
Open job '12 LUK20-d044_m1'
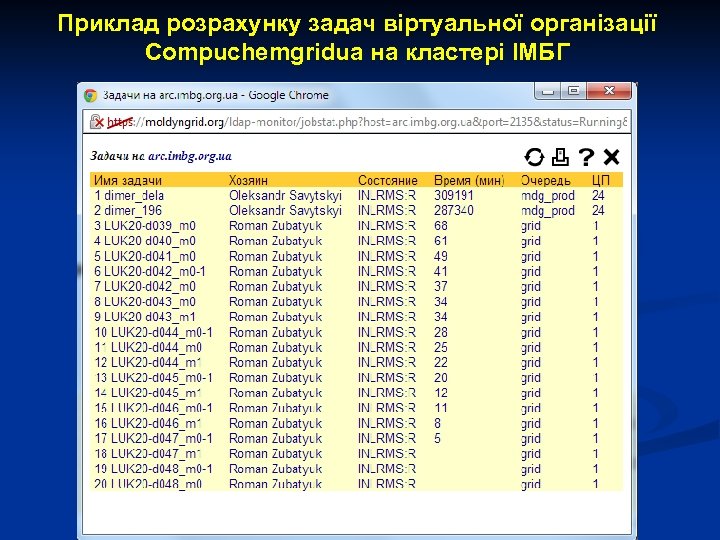click(148, 362)
